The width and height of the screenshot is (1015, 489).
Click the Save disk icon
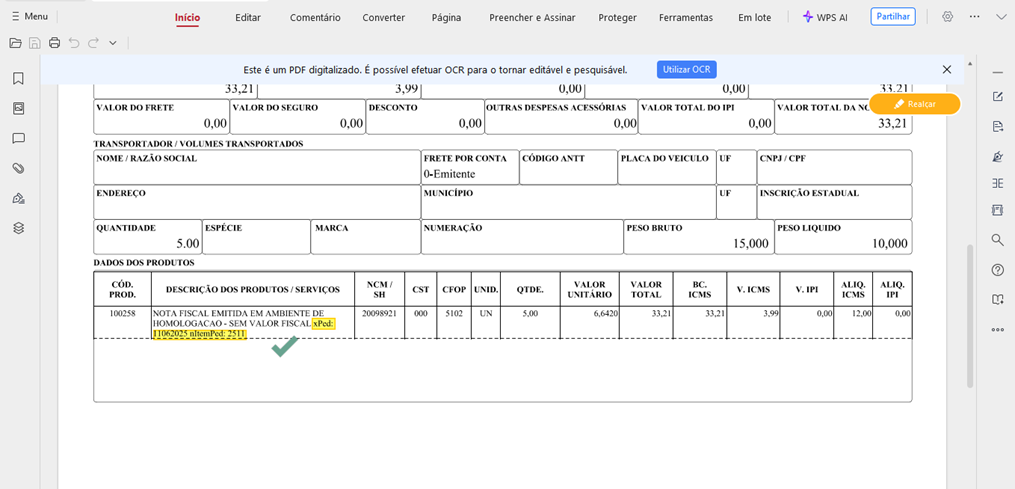pyautogui.click(x=35, y=43)
